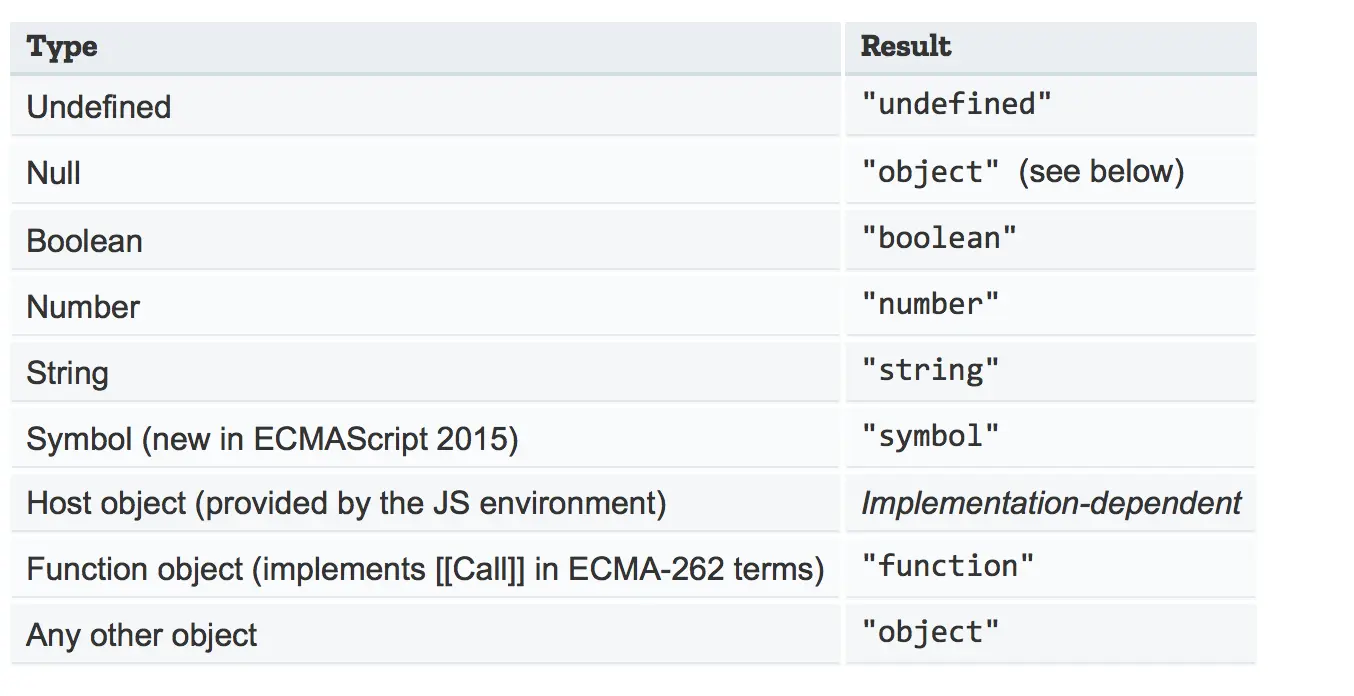This screenshot has height=696, width=1354.
Task: Click the italic Implementation-dependent result
Action: tap(1051, 503)
